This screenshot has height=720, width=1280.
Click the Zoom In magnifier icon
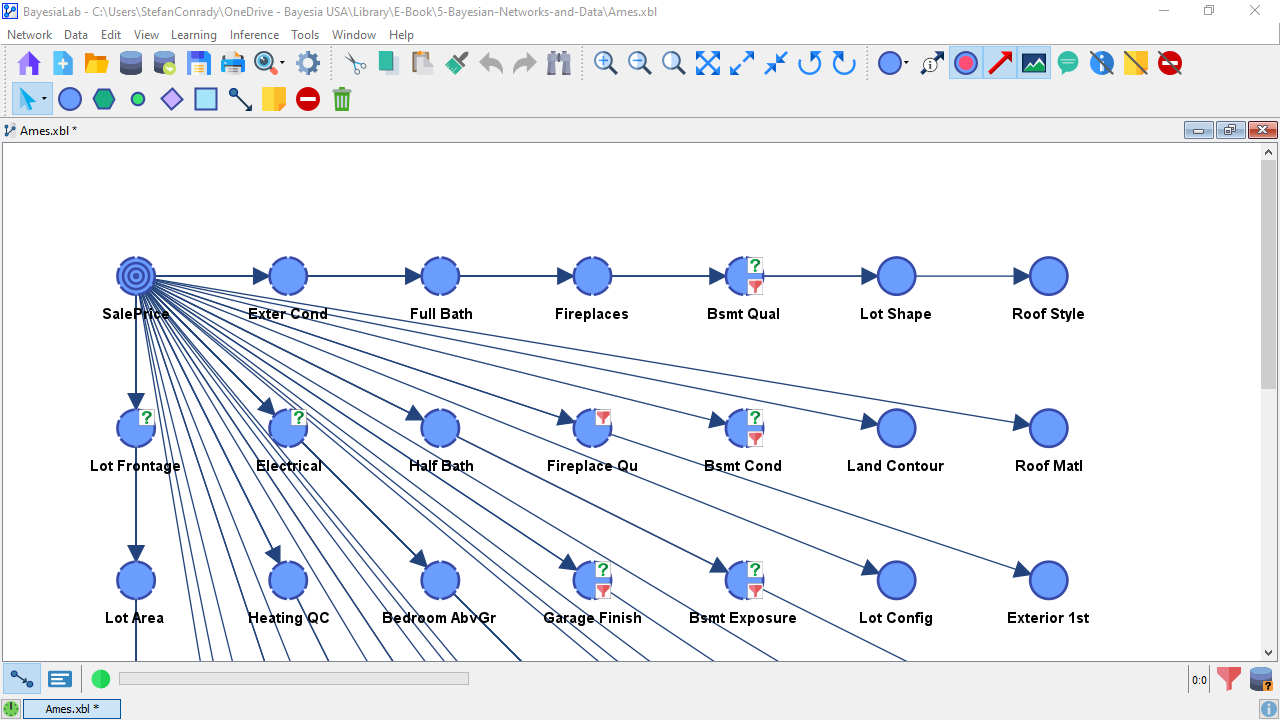pos(606,64)
